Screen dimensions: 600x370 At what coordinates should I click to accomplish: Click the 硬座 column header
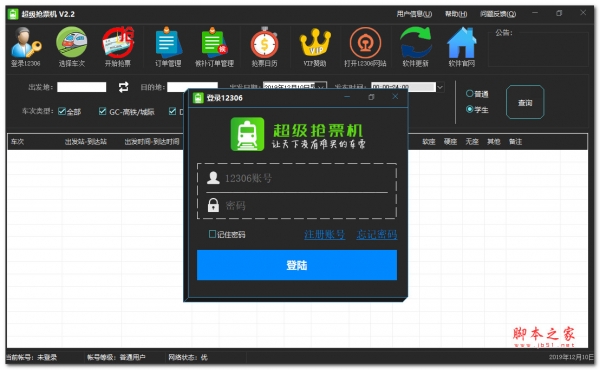(450, 142)
